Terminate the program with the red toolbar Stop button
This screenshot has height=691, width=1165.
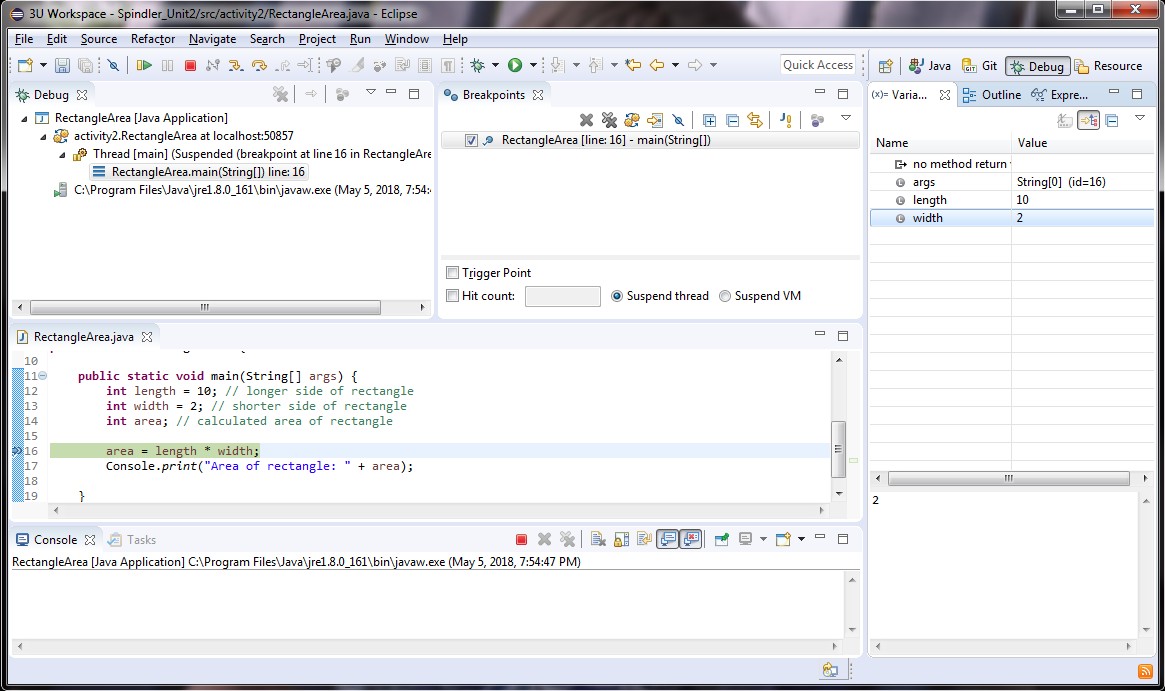coord(189,65)
